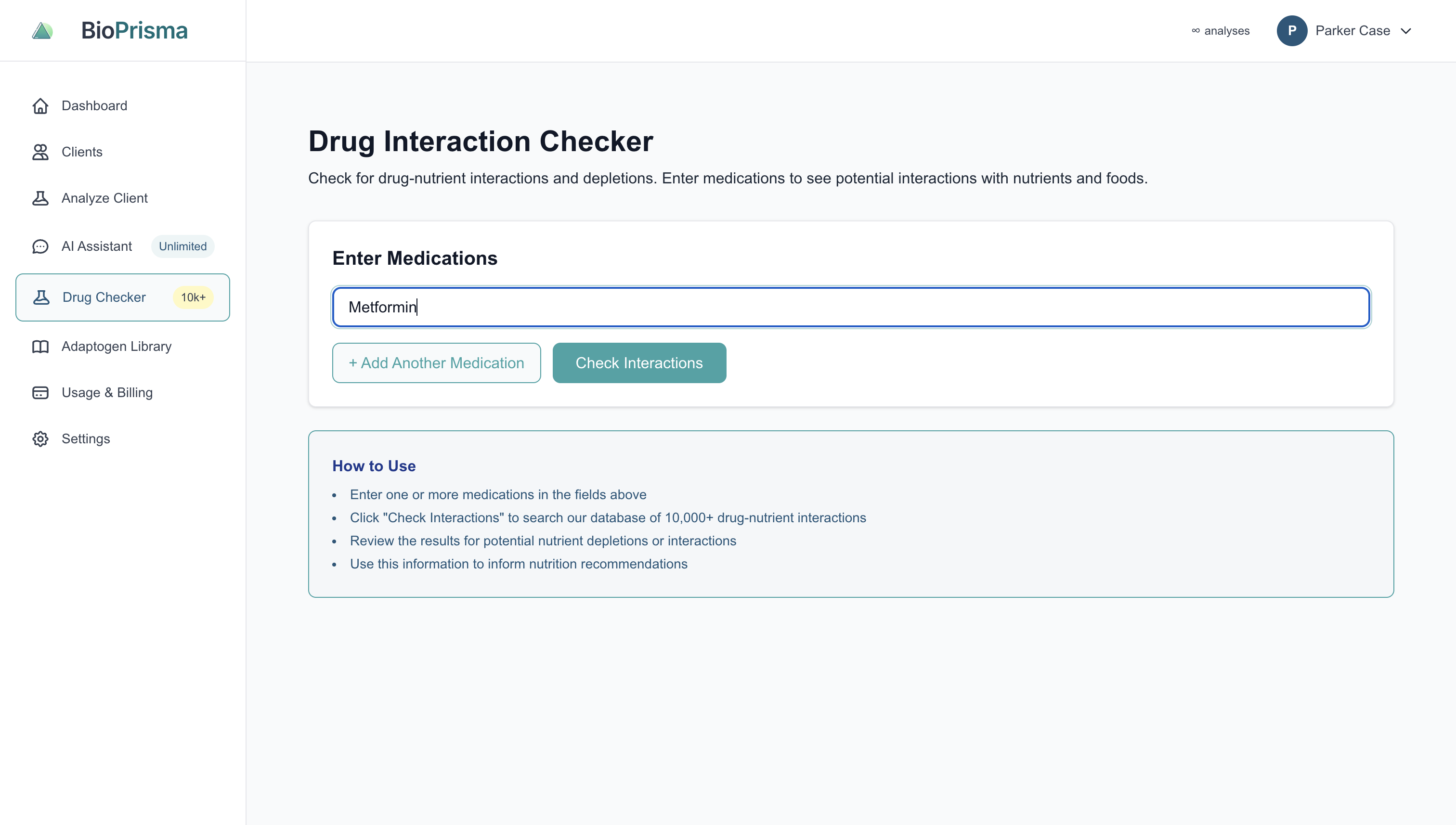Open the AI Assistant chat bubble icon
This screenshot has height=825, width=1456.
pos(39,246)
